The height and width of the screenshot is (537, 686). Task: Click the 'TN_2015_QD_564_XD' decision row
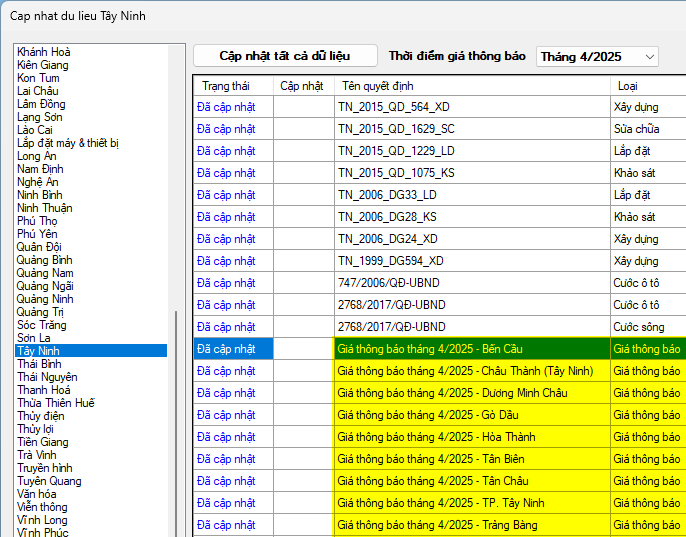(x=472, y=107)
